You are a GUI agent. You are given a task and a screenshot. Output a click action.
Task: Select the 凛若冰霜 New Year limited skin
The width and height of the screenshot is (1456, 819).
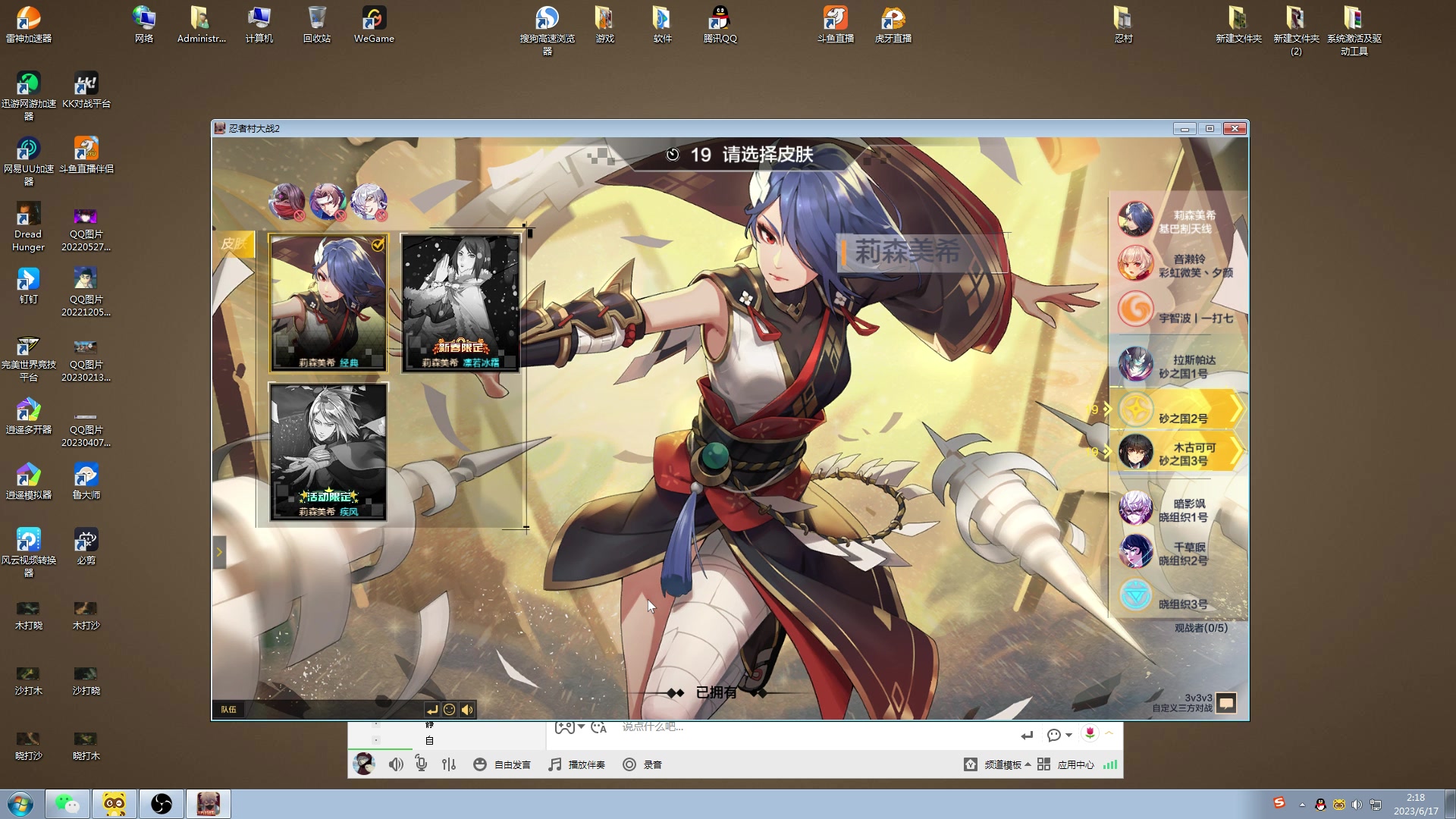(x=461, y=303)
